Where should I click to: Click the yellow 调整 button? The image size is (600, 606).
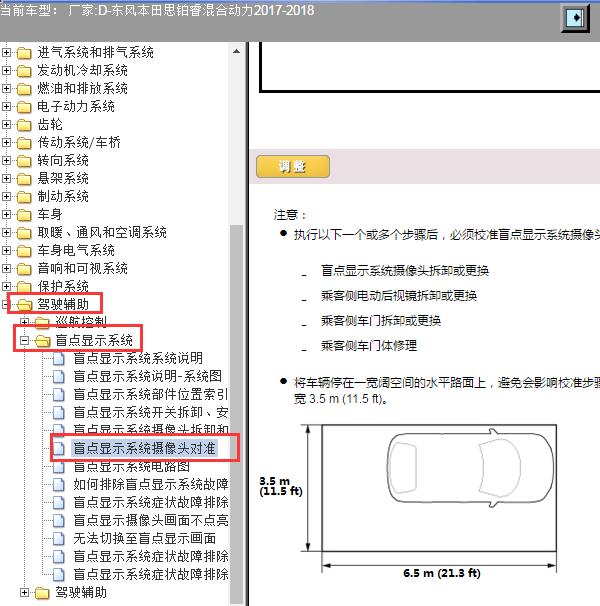click(x=293, y=167)
